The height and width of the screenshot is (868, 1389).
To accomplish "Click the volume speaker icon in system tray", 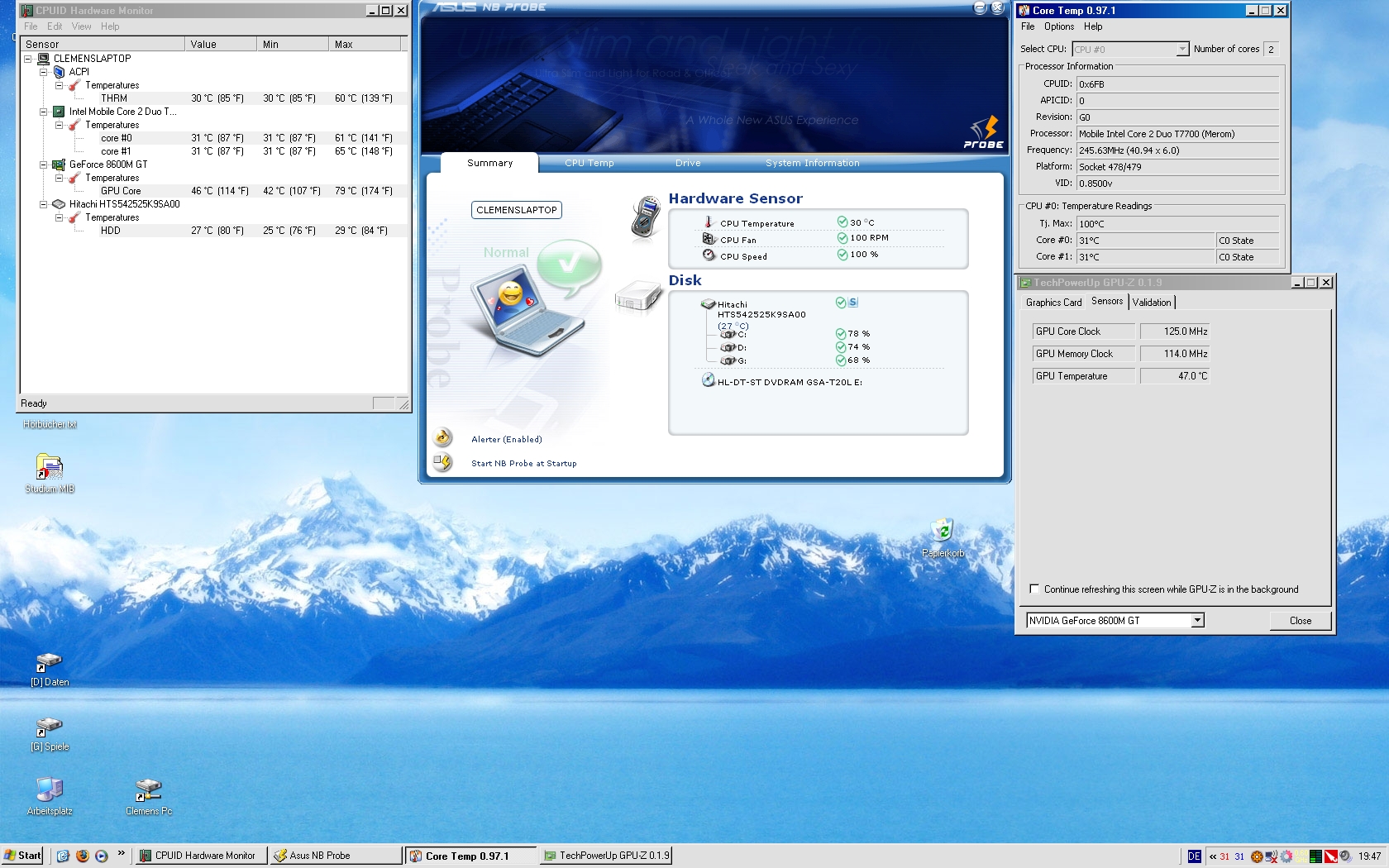I will click(x=1345, y=856).
